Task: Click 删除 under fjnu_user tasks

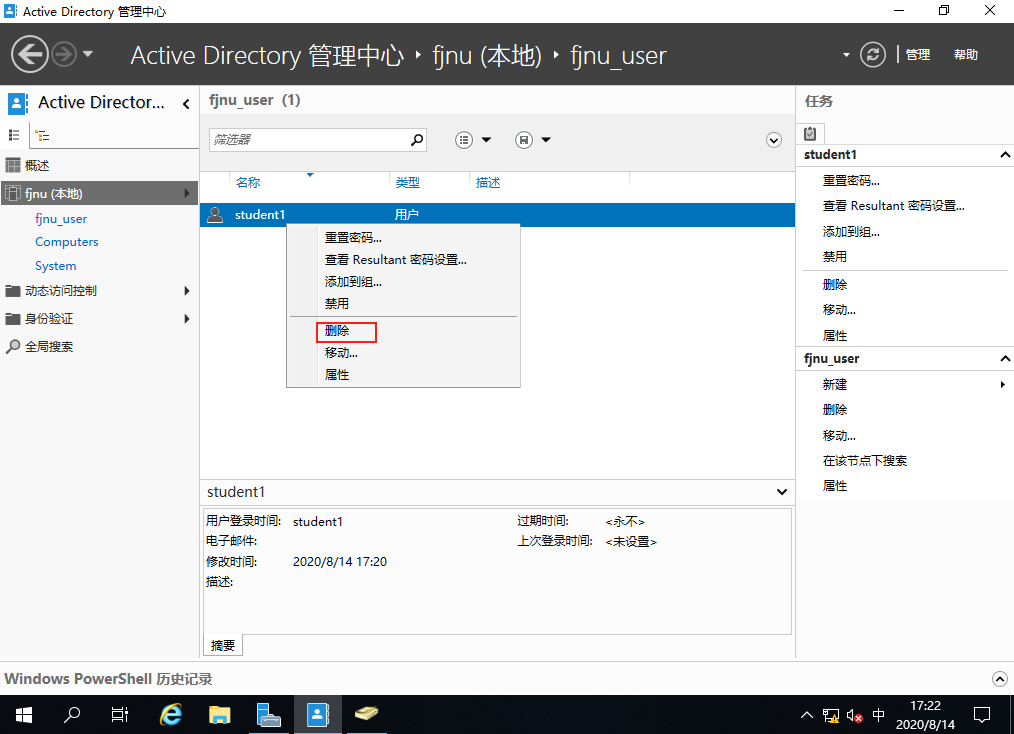Action: click(834, 409)
